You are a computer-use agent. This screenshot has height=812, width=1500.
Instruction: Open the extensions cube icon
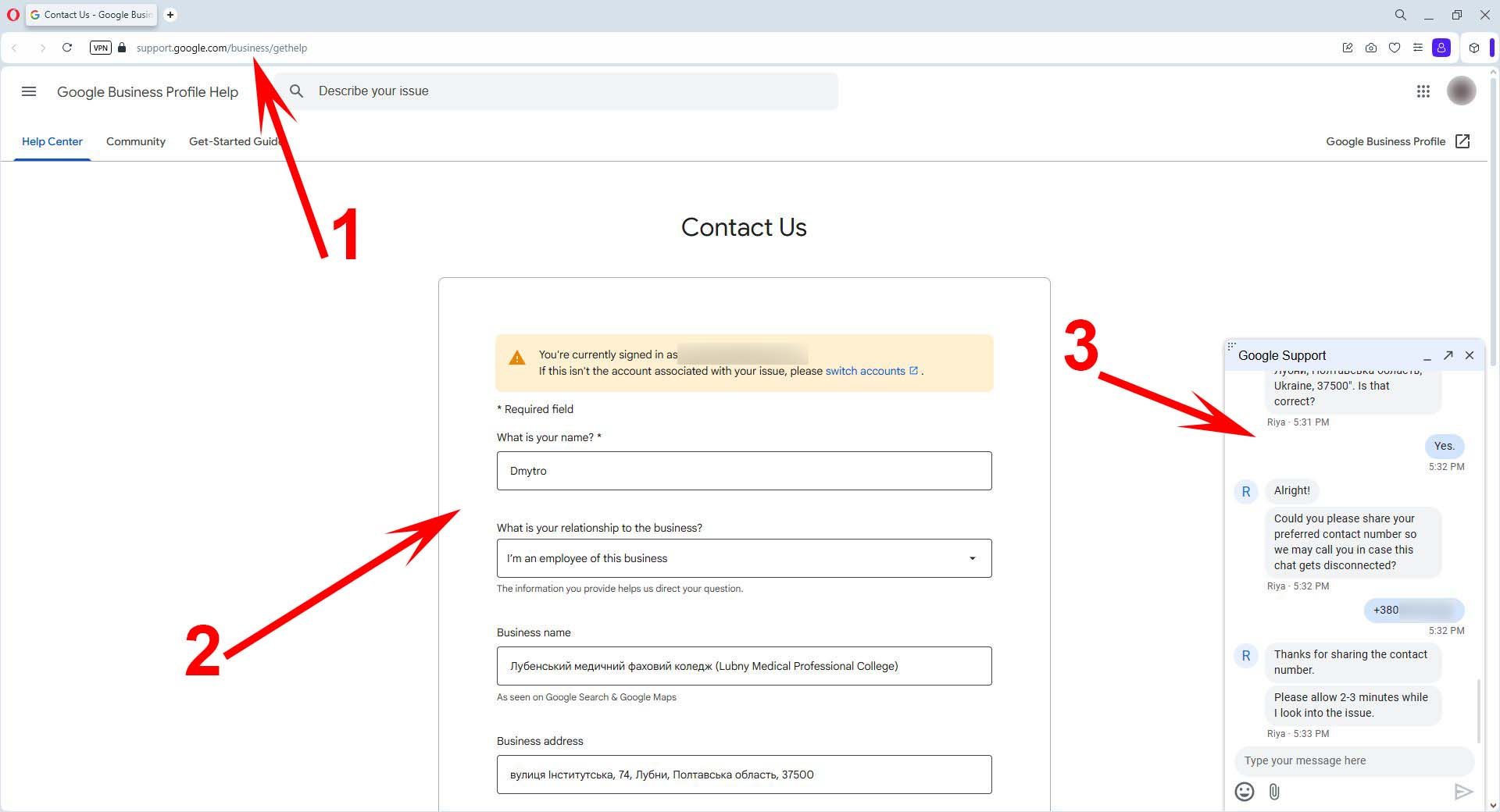click(x=1474, y=48)
